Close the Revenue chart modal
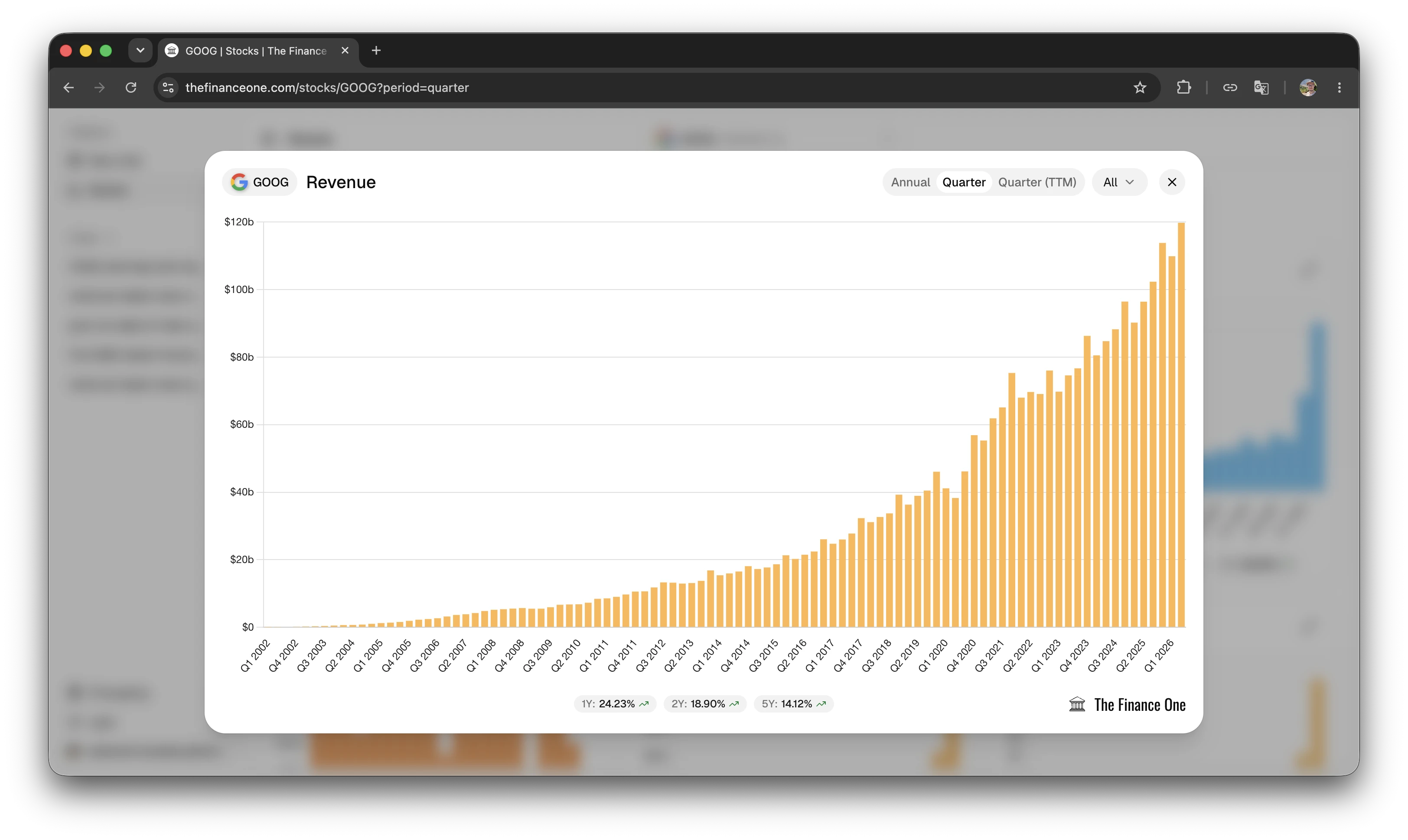 (1172, 182)
